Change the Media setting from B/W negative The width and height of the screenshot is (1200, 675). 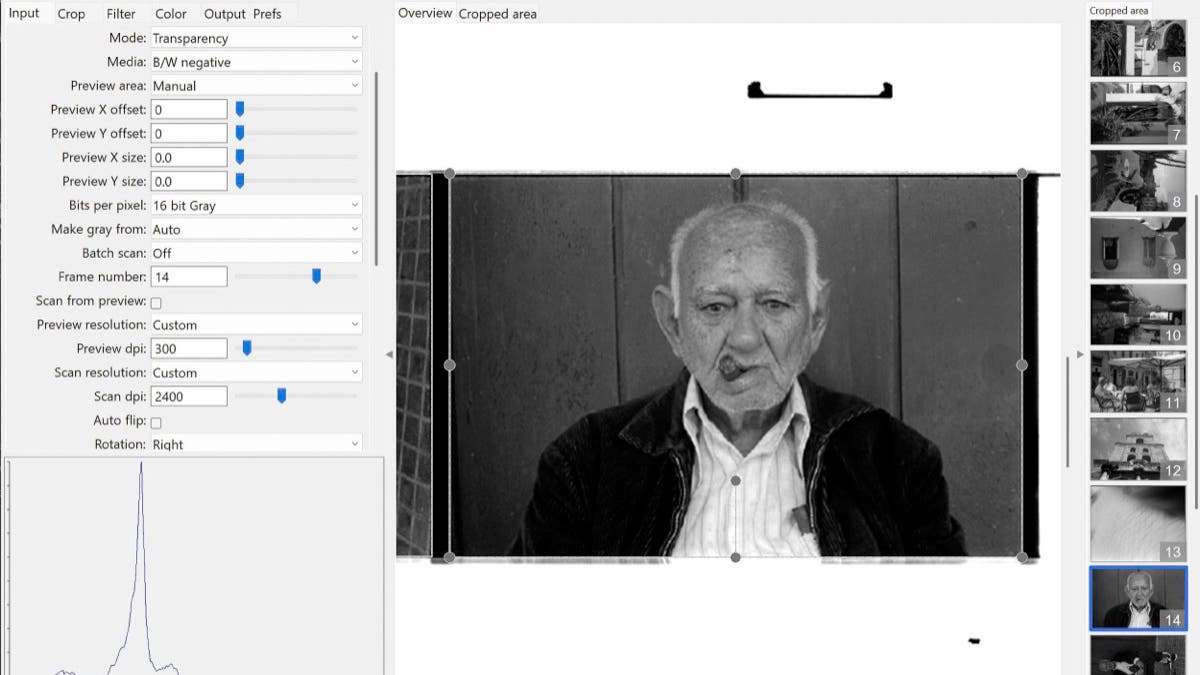(256, 61)
